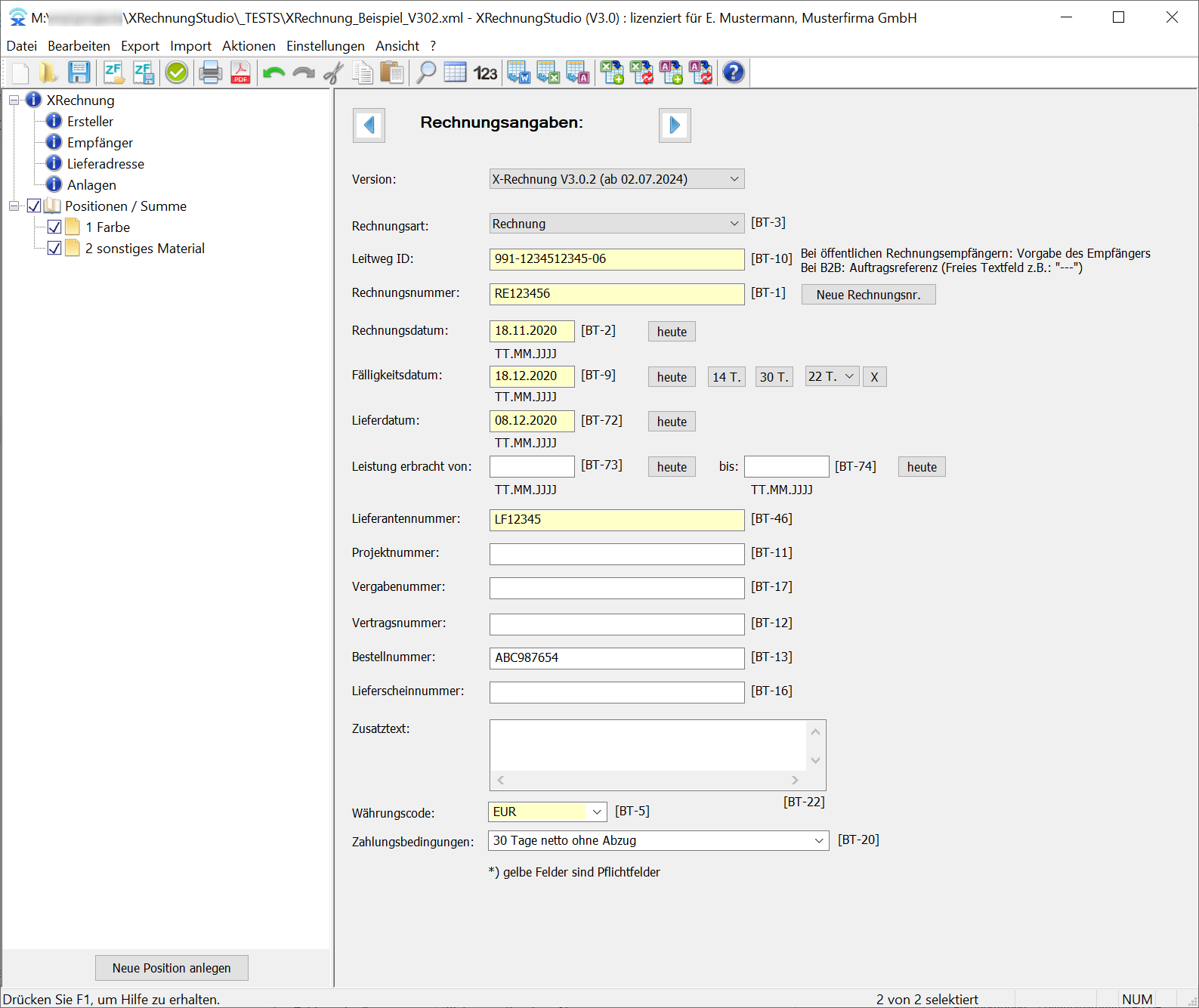Open the Import menu

190,46
